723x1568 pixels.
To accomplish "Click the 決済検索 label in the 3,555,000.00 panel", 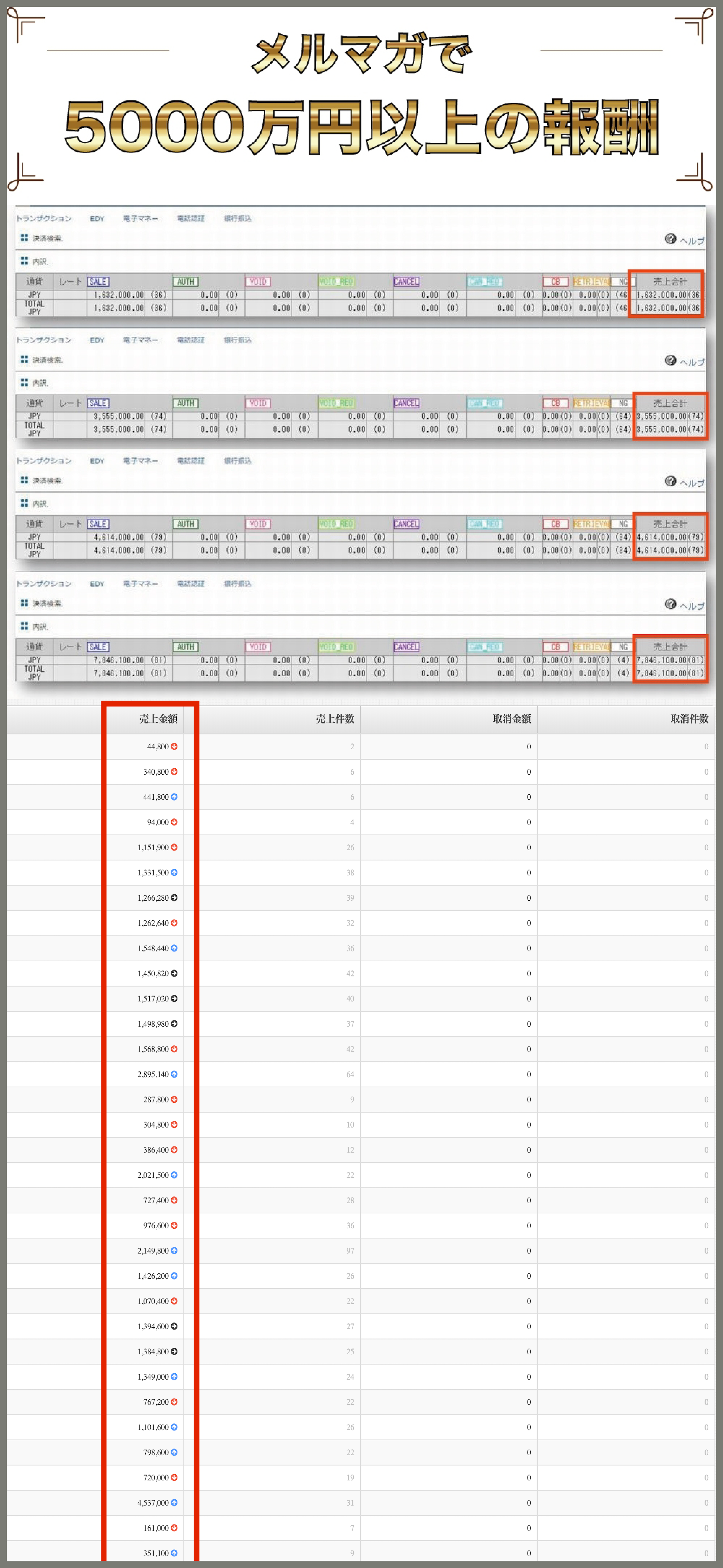I will pos(47,360).
